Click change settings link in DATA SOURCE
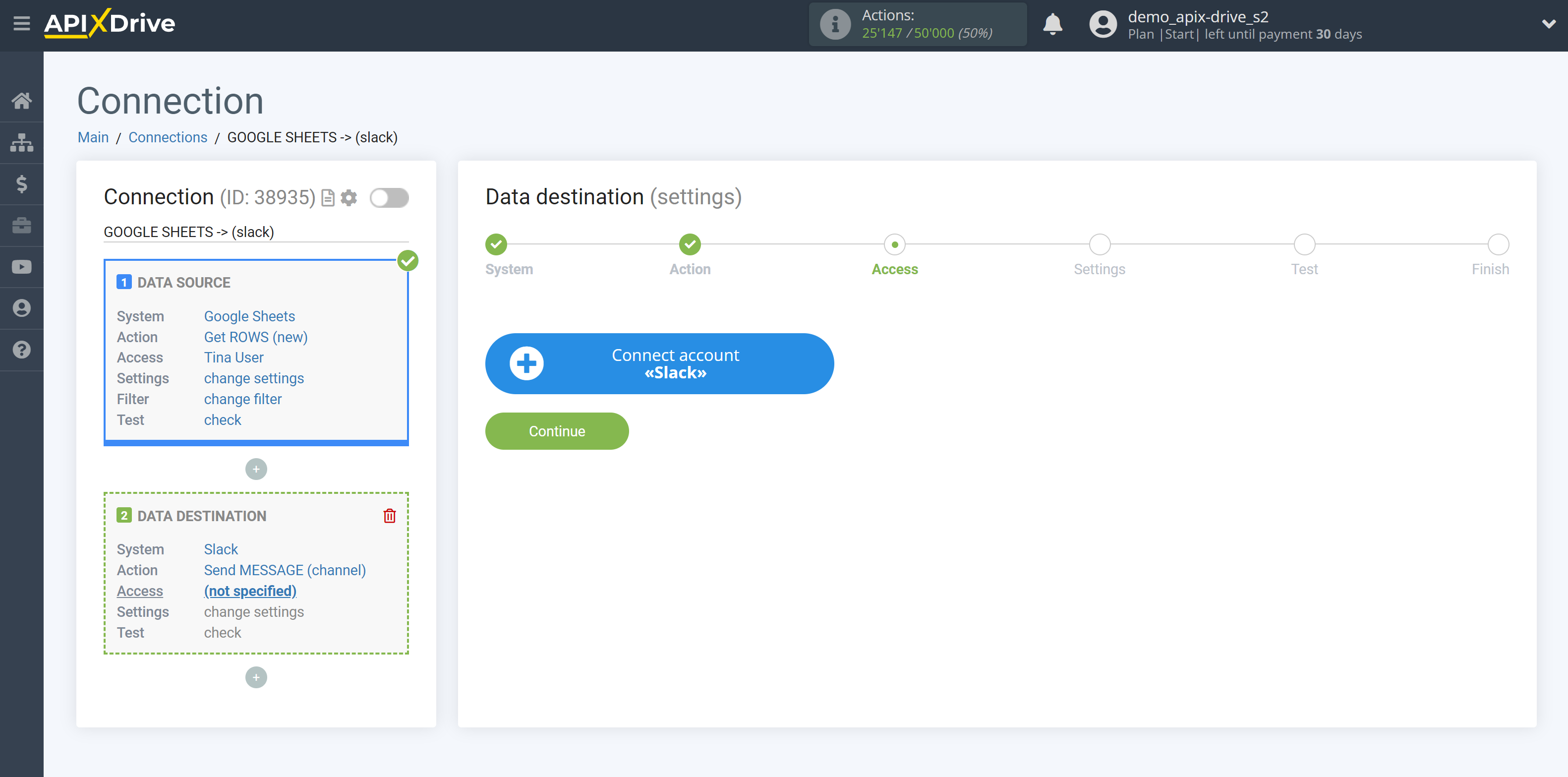The width and height of the screenshot is (1568, 777). point(252,378)
